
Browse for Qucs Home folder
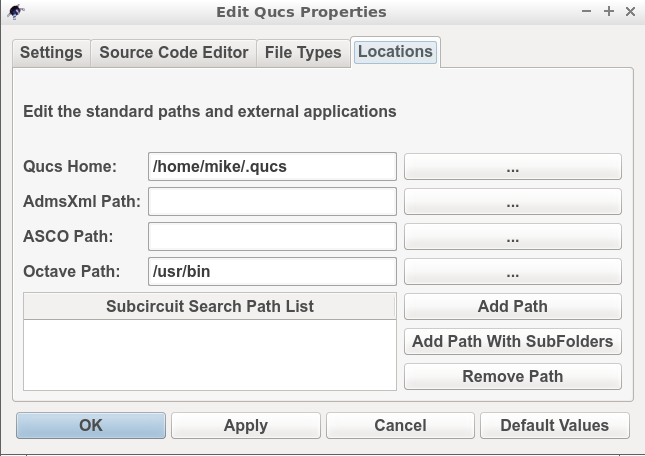[x=513, y=167]
